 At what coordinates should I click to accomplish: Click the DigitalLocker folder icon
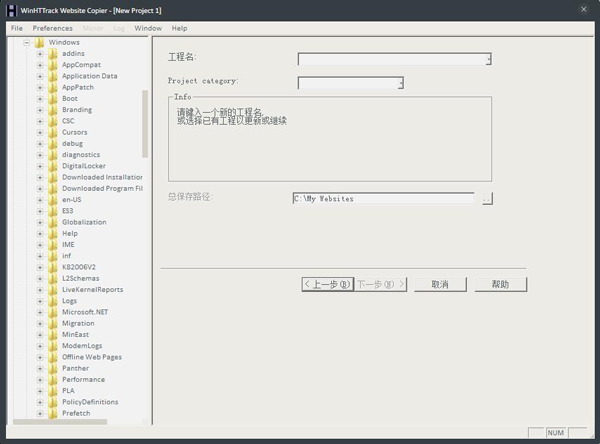[53, 166]
